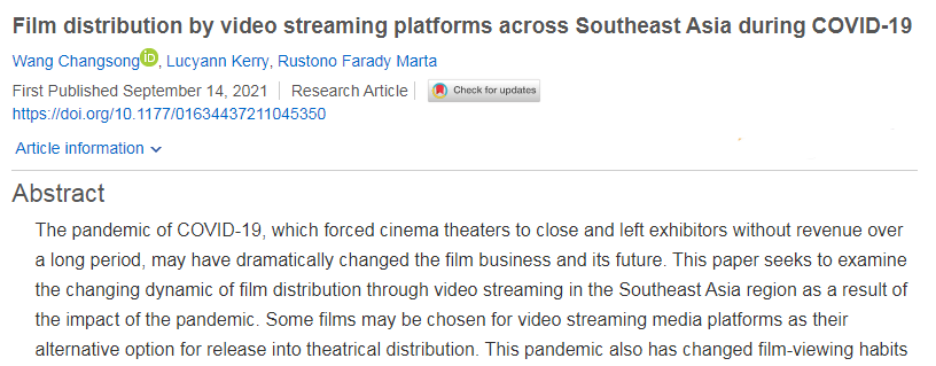Screen dimensions: 936x366
Task: Click the Research Article type label
Action: click(349, 91)
